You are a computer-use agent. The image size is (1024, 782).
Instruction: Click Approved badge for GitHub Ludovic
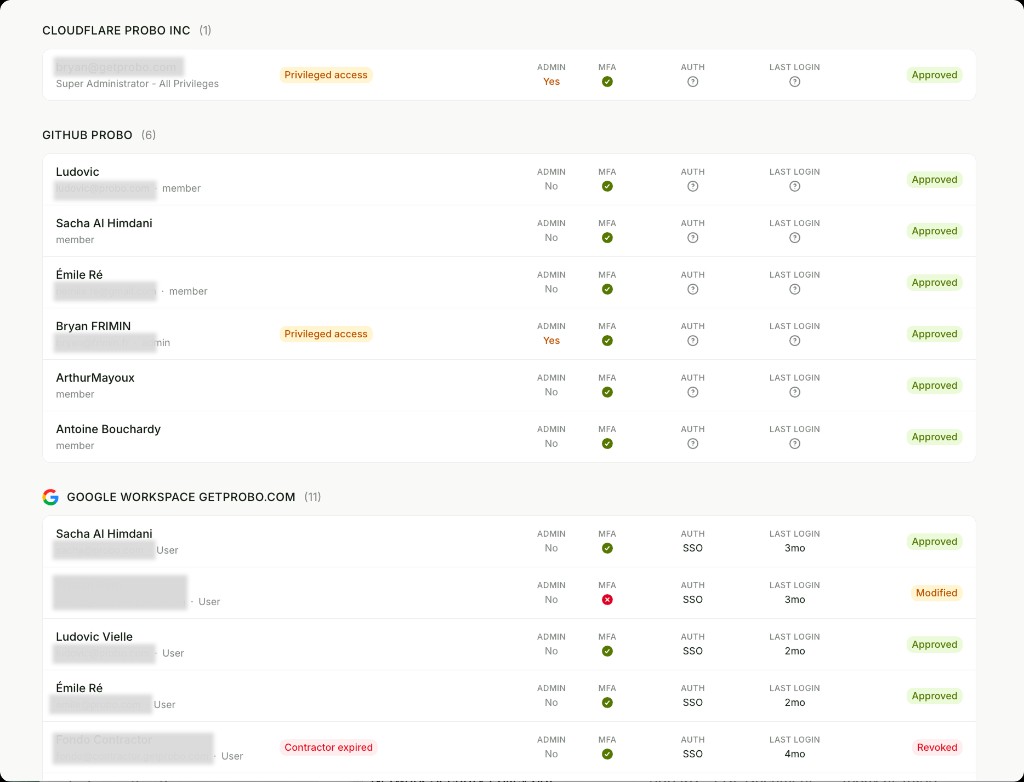point(935,180)
